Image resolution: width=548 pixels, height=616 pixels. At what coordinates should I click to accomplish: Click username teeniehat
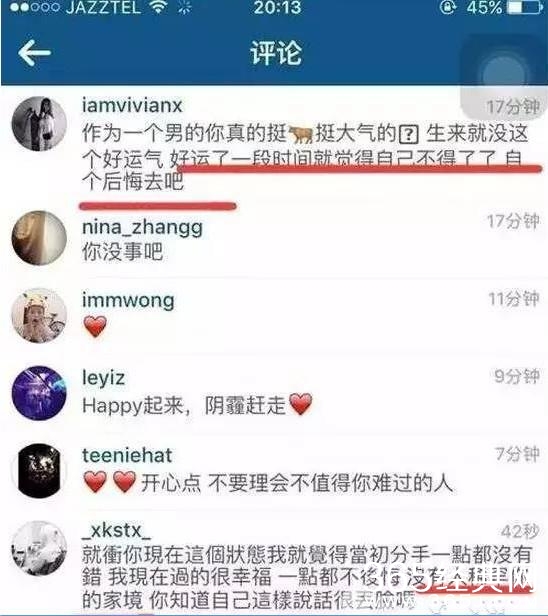[127, 455]
